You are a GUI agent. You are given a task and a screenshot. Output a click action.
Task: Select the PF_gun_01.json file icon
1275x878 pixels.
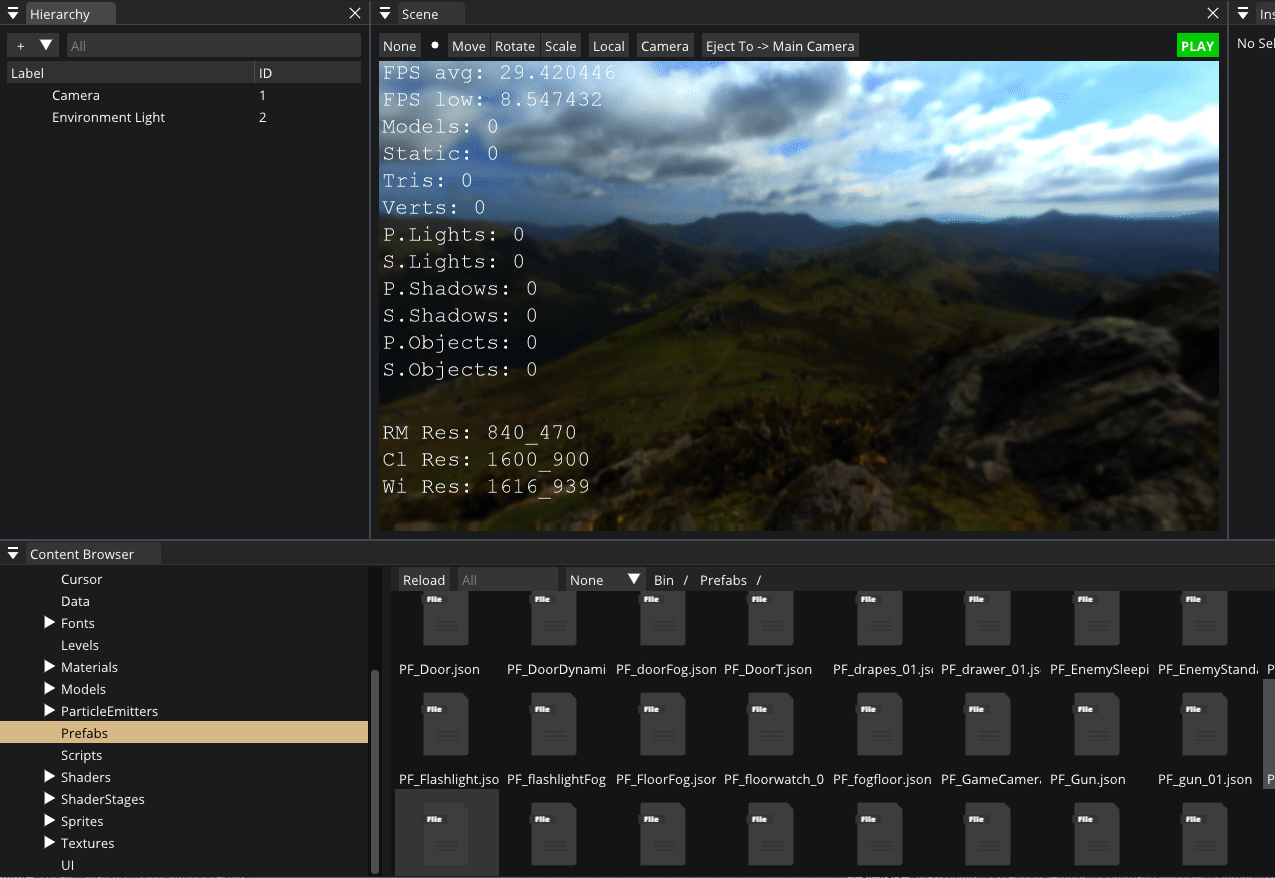1205,724
